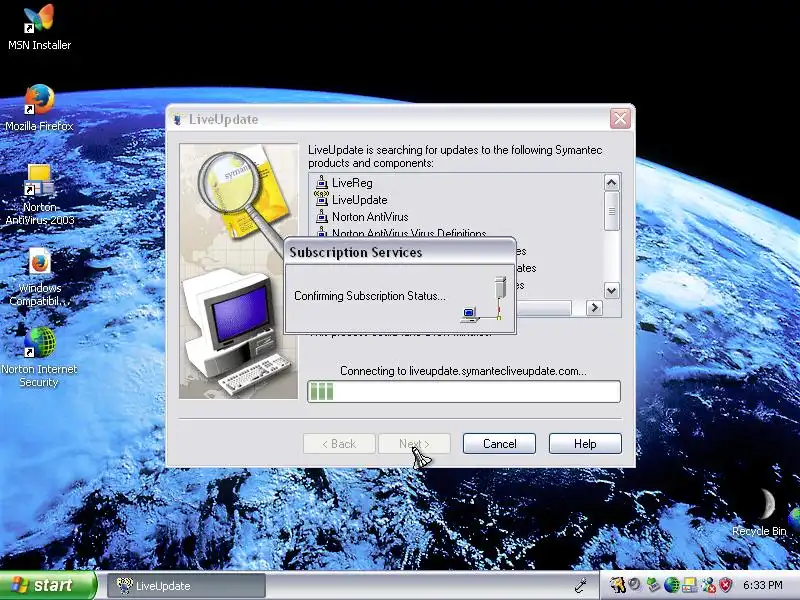Click the Norton AntiVirus component icon
The image size is (800, 600).
tap(321, 216)
